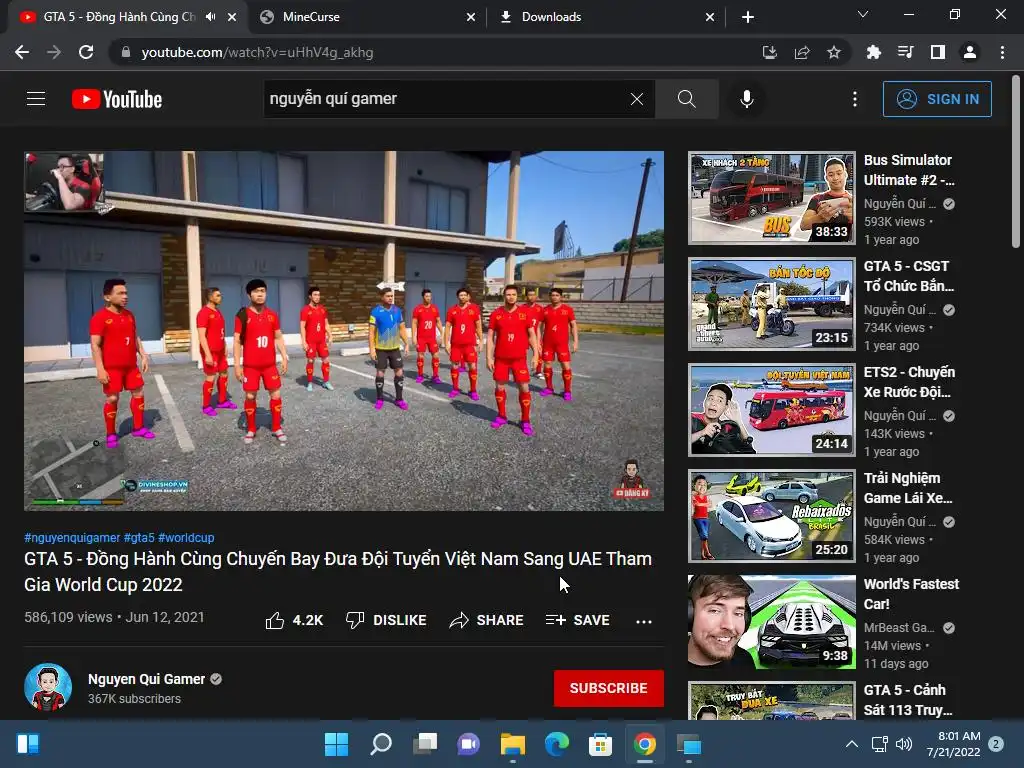Image resolution: width=1024 pixels, height=768 pixels.
Task: Close the Downloads tab
Action: tap(710, 17)
